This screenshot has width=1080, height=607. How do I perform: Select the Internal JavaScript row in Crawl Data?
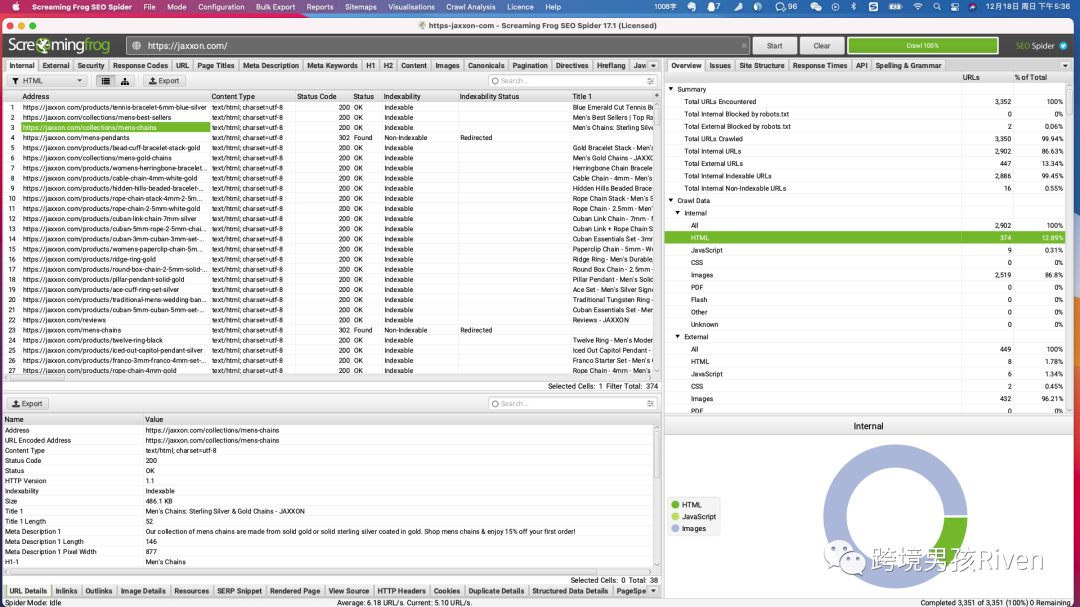click(866, 250)
